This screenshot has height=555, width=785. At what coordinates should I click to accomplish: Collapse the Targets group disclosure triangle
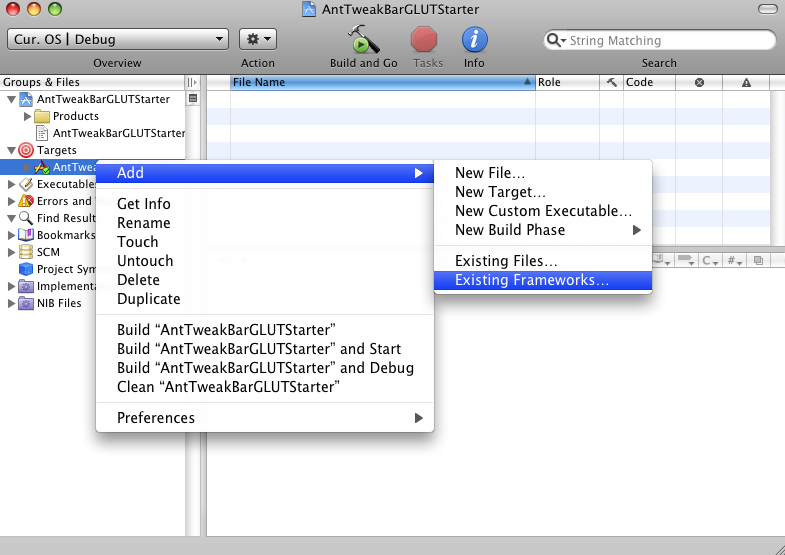tap(11, 150)
